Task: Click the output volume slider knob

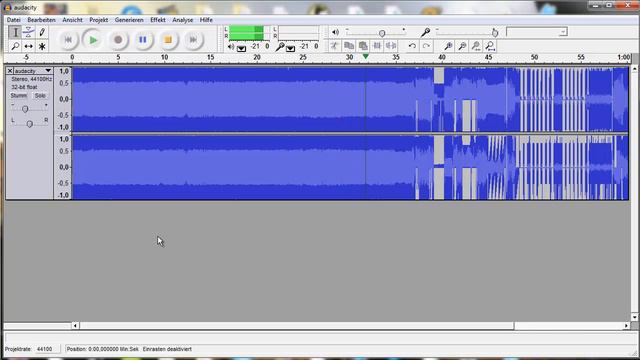Action: 382,33
